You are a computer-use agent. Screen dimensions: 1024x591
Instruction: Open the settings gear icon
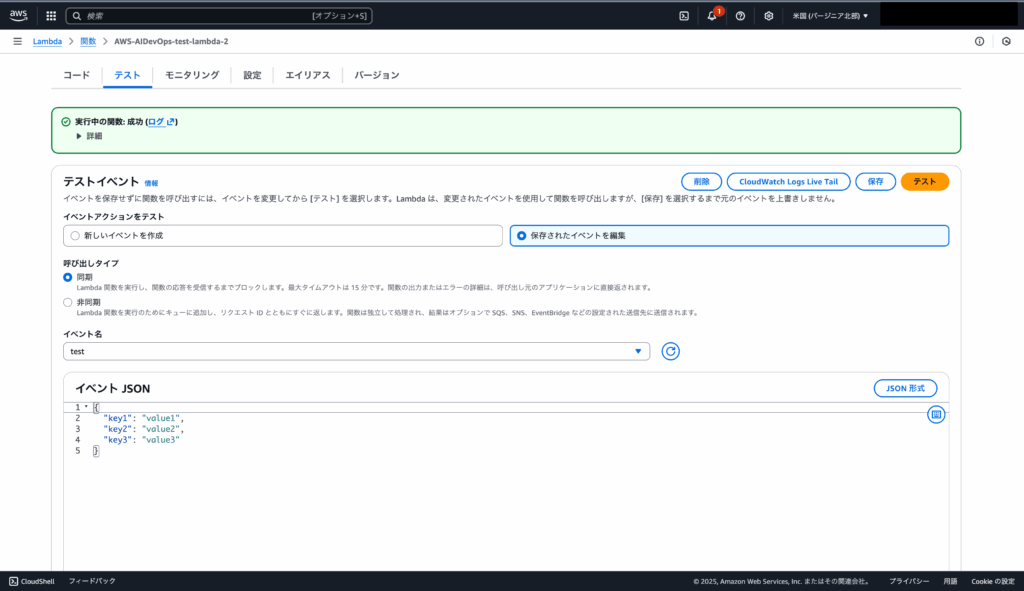click(768, 16)
